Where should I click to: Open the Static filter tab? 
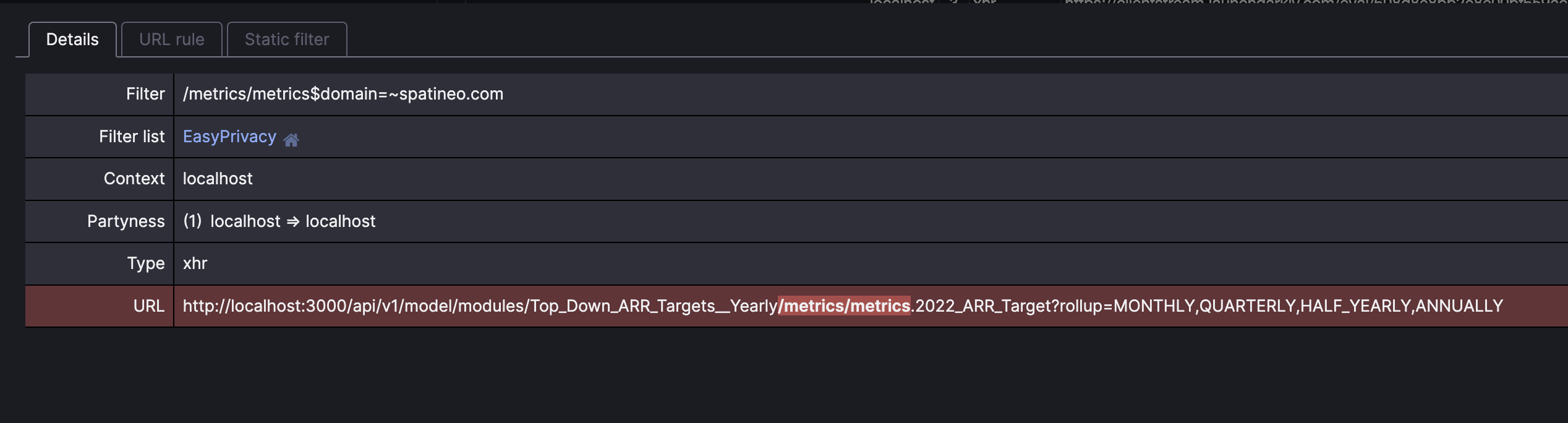pyautogui.click(x=286, y=39)
